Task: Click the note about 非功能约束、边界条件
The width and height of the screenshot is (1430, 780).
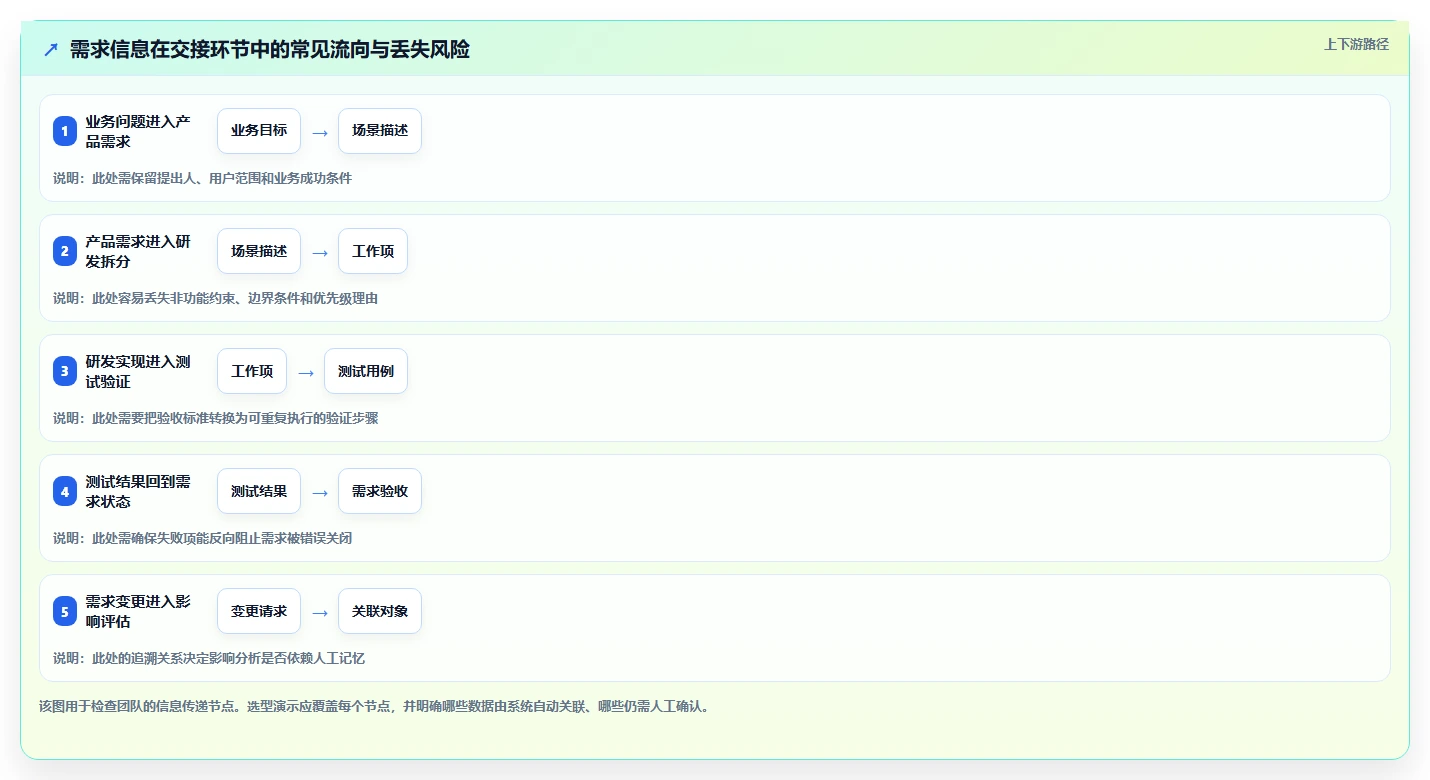Action: click(216, 298)
